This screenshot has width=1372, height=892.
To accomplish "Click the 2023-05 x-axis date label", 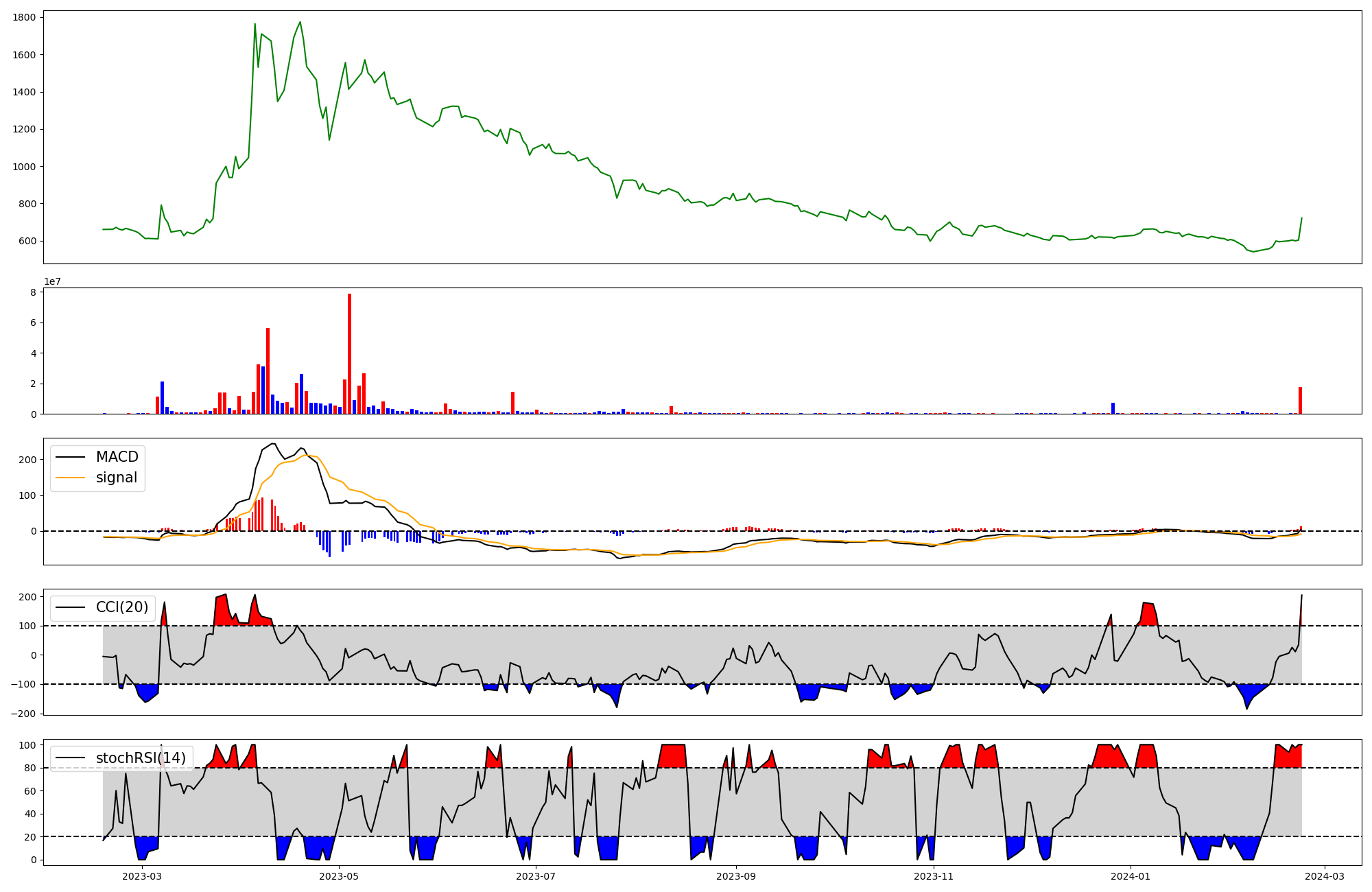I will 339,876.
